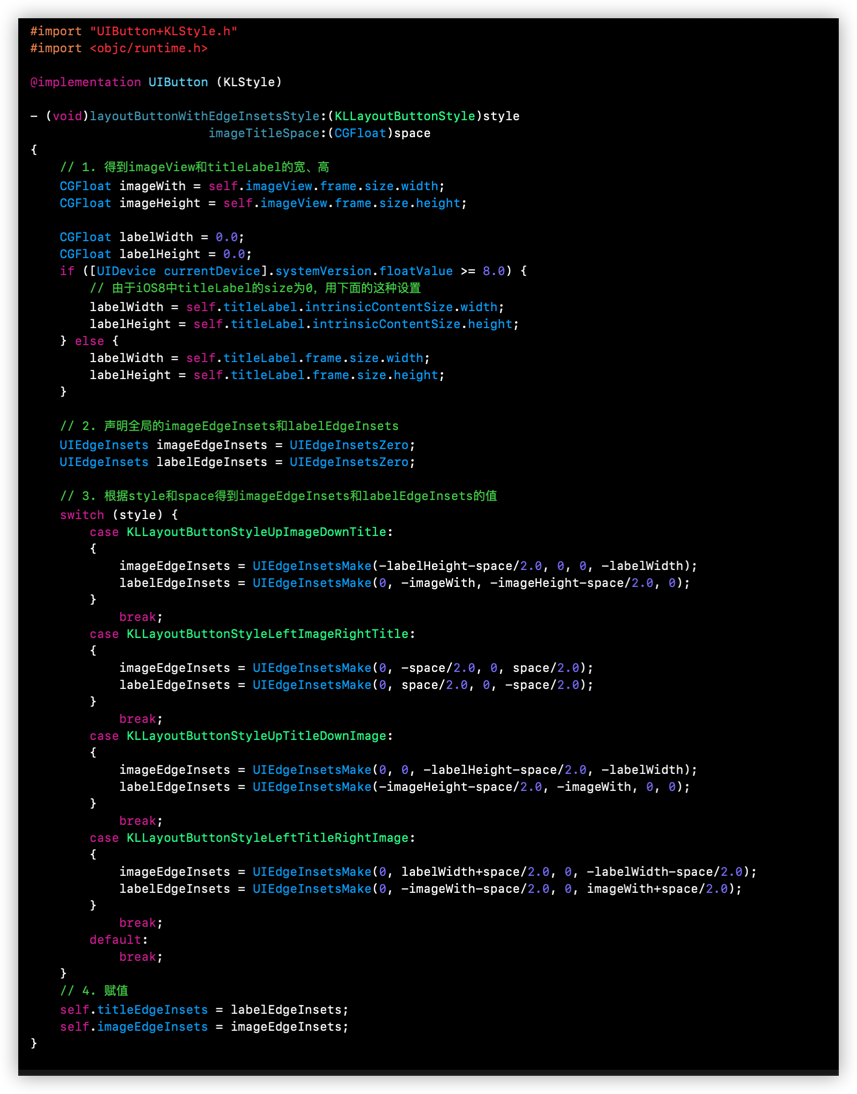Click the comment starting '// 1.'

tap(194, 167)
